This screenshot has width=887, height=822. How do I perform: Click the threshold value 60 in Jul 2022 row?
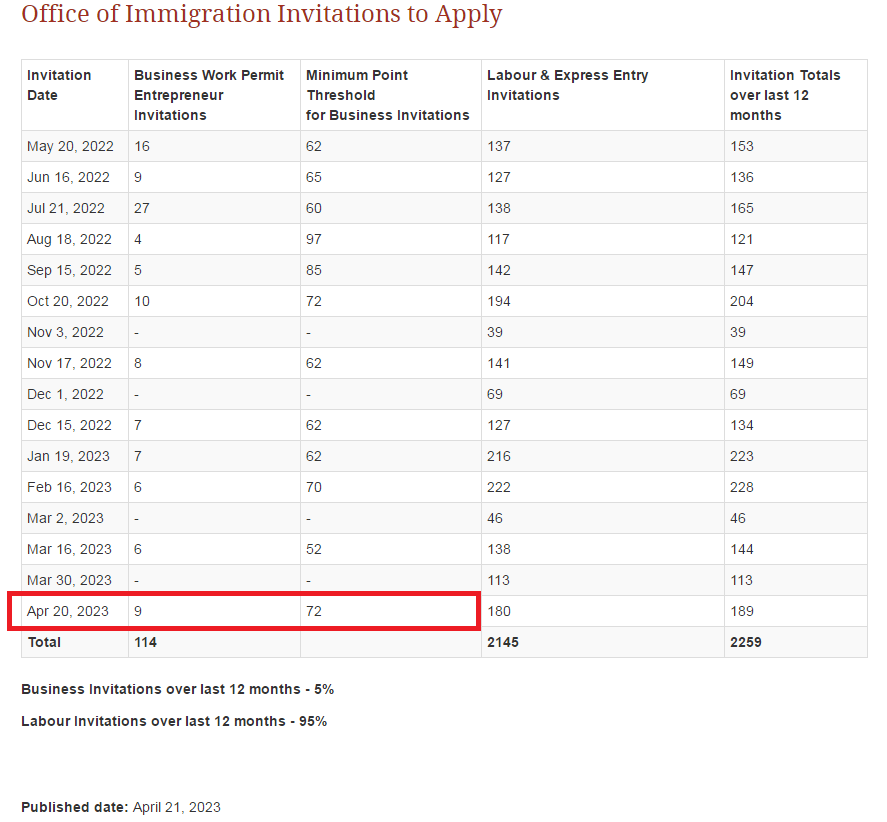(314, 208)
